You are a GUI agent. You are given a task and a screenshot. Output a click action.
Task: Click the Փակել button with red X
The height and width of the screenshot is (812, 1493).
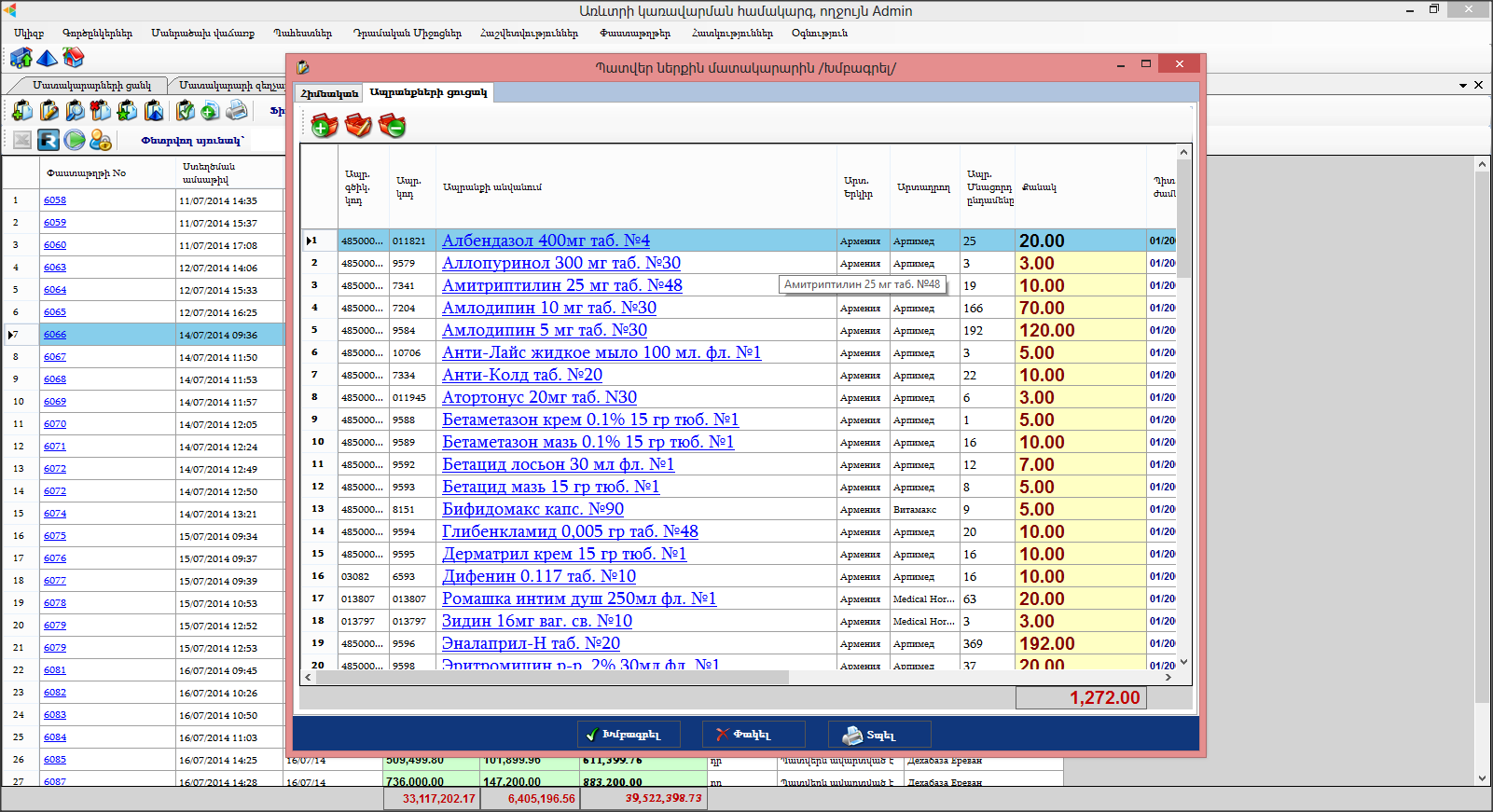click(x=753, y=735)
